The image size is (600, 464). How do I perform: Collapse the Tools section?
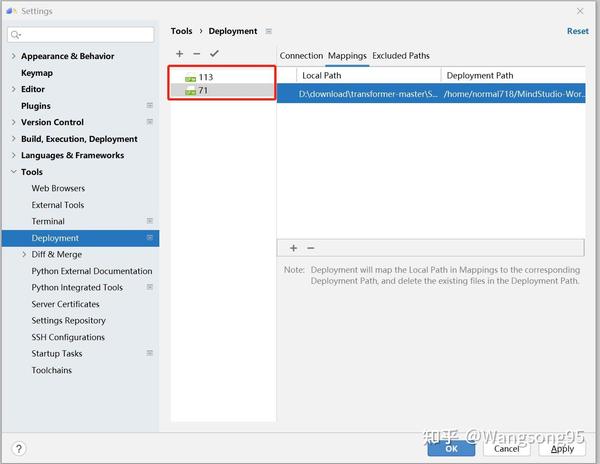[x=13, y=172]
